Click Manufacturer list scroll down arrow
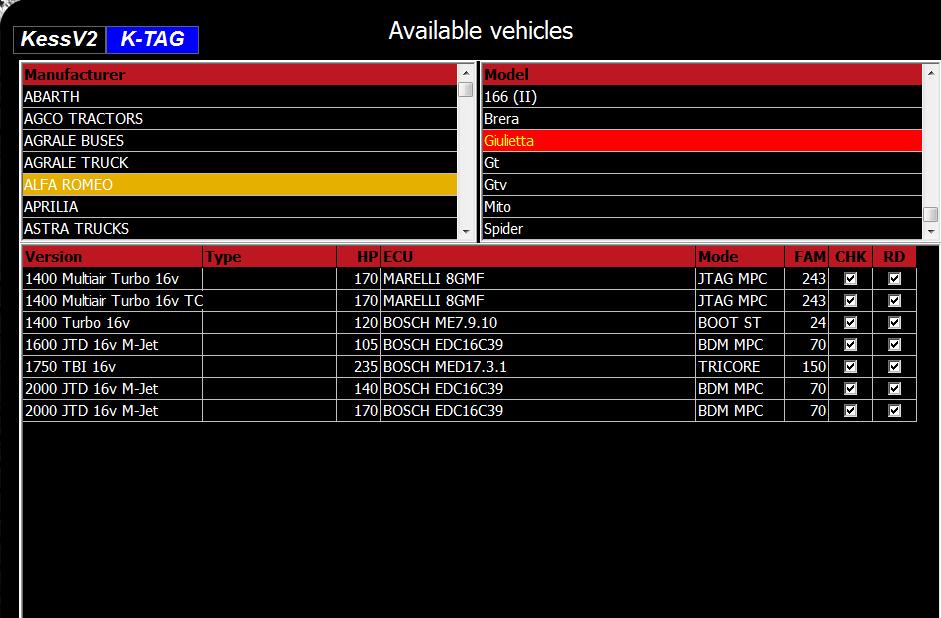Screen dimensions: 941x618 (x=466, y=231)
